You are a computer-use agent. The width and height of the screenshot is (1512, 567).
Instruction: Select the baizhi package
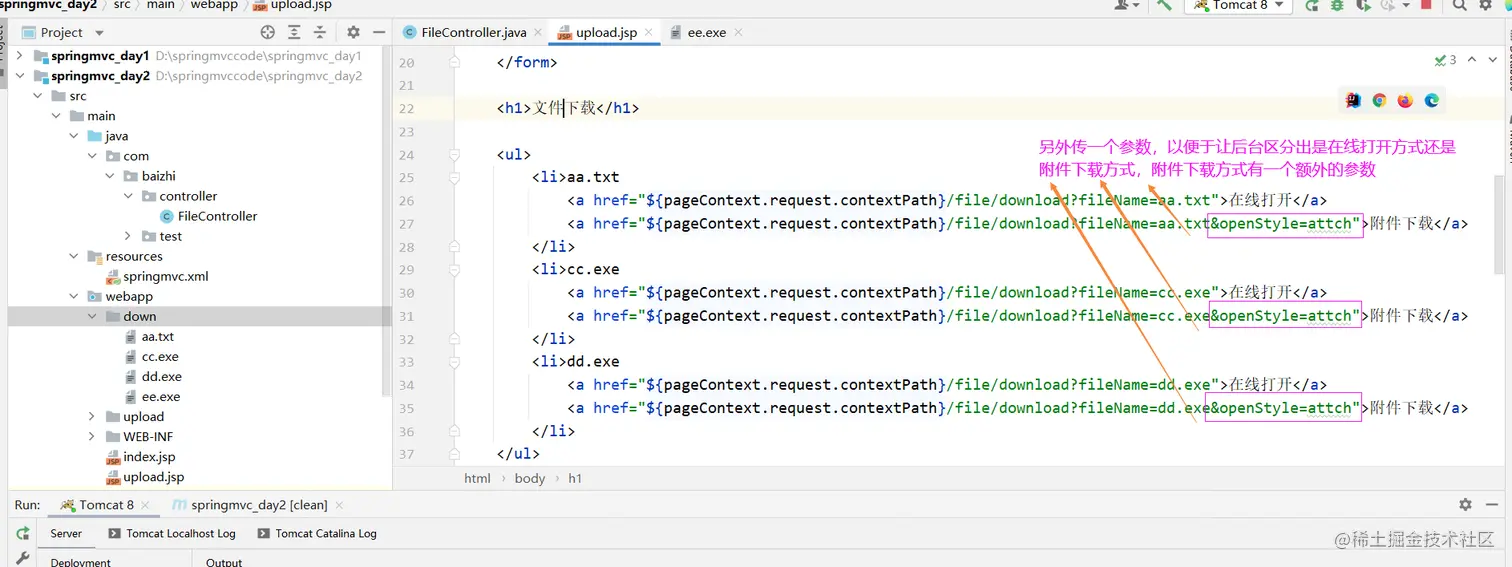click(149, 176)
